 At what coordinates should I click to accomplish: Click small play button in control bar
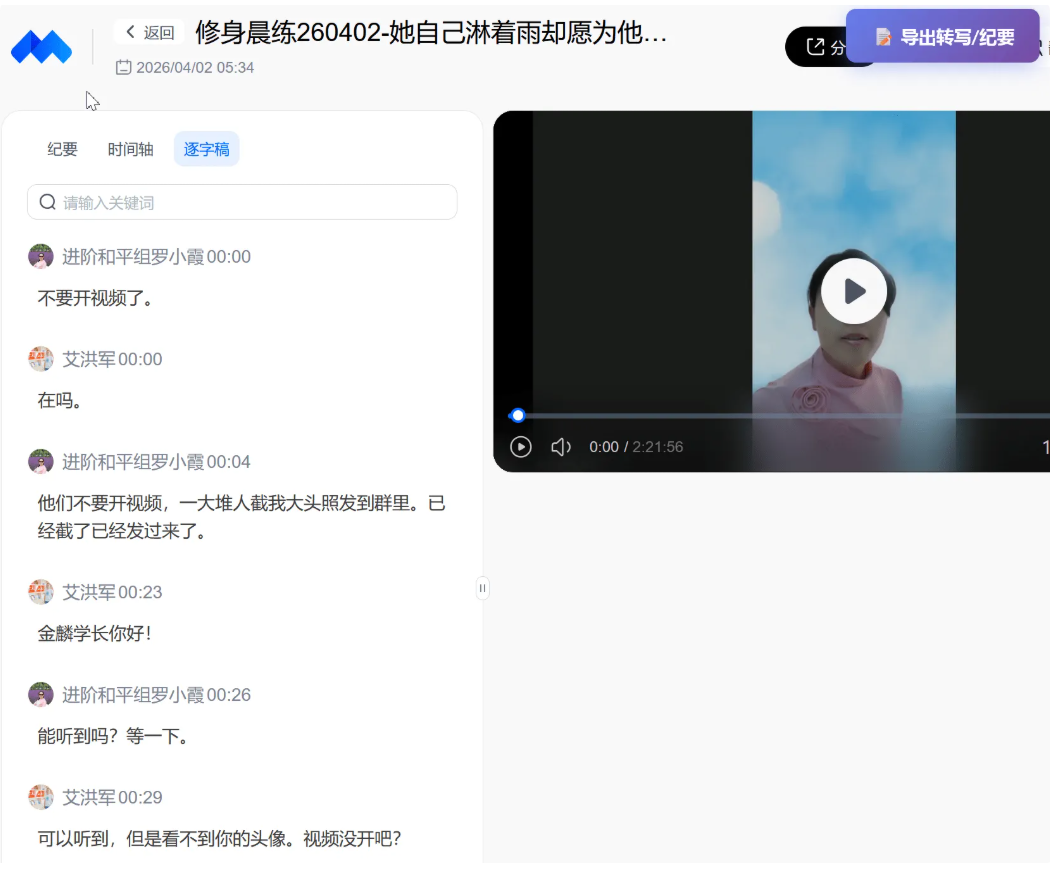point(520,447)
